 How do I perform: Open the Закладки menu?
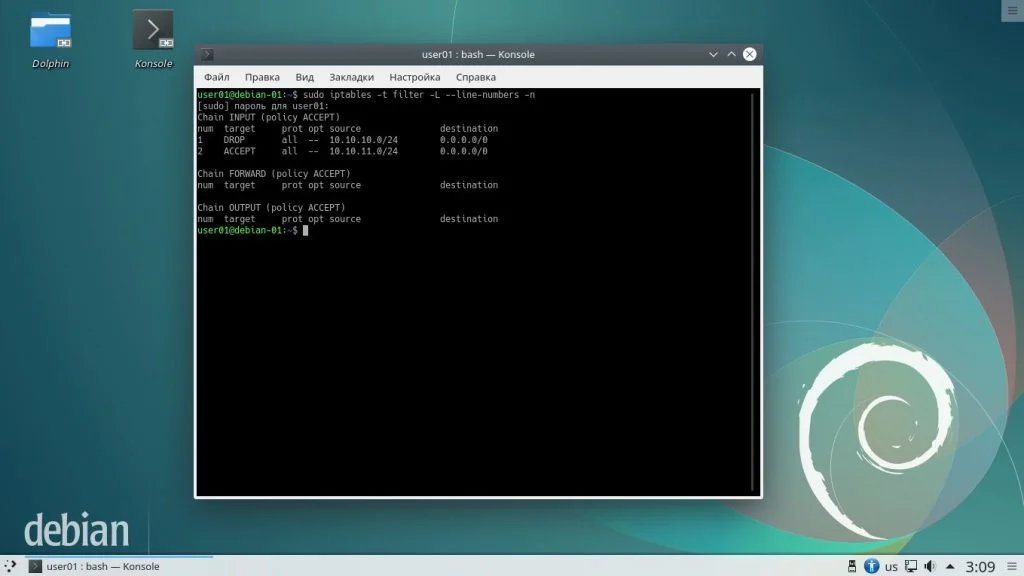351,77
